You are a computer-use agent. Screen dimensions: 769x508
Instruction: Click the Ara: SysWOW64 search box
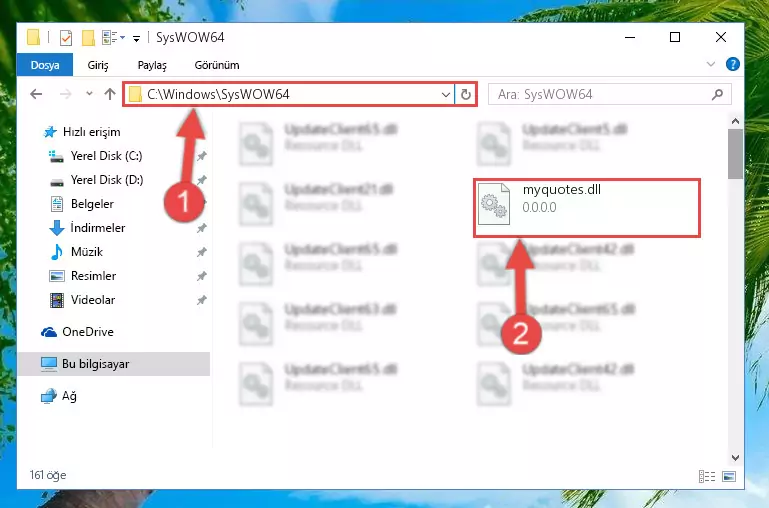point(610,94)
